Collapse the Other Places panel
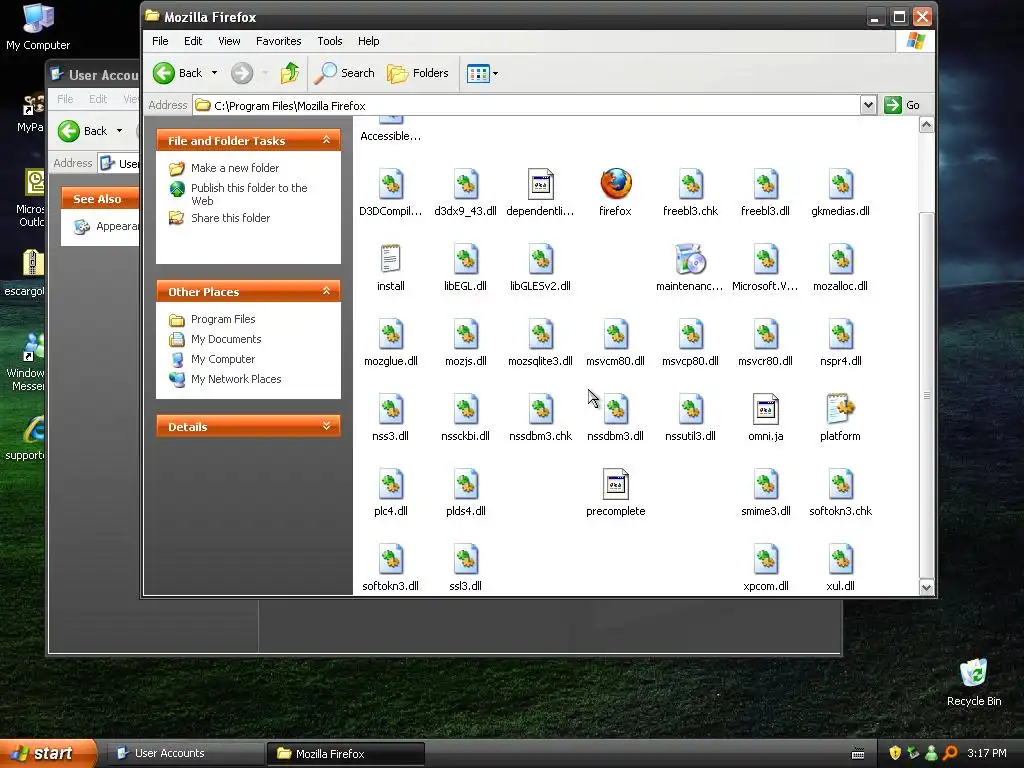The image size is (1024, 768). tap(327, 291)
